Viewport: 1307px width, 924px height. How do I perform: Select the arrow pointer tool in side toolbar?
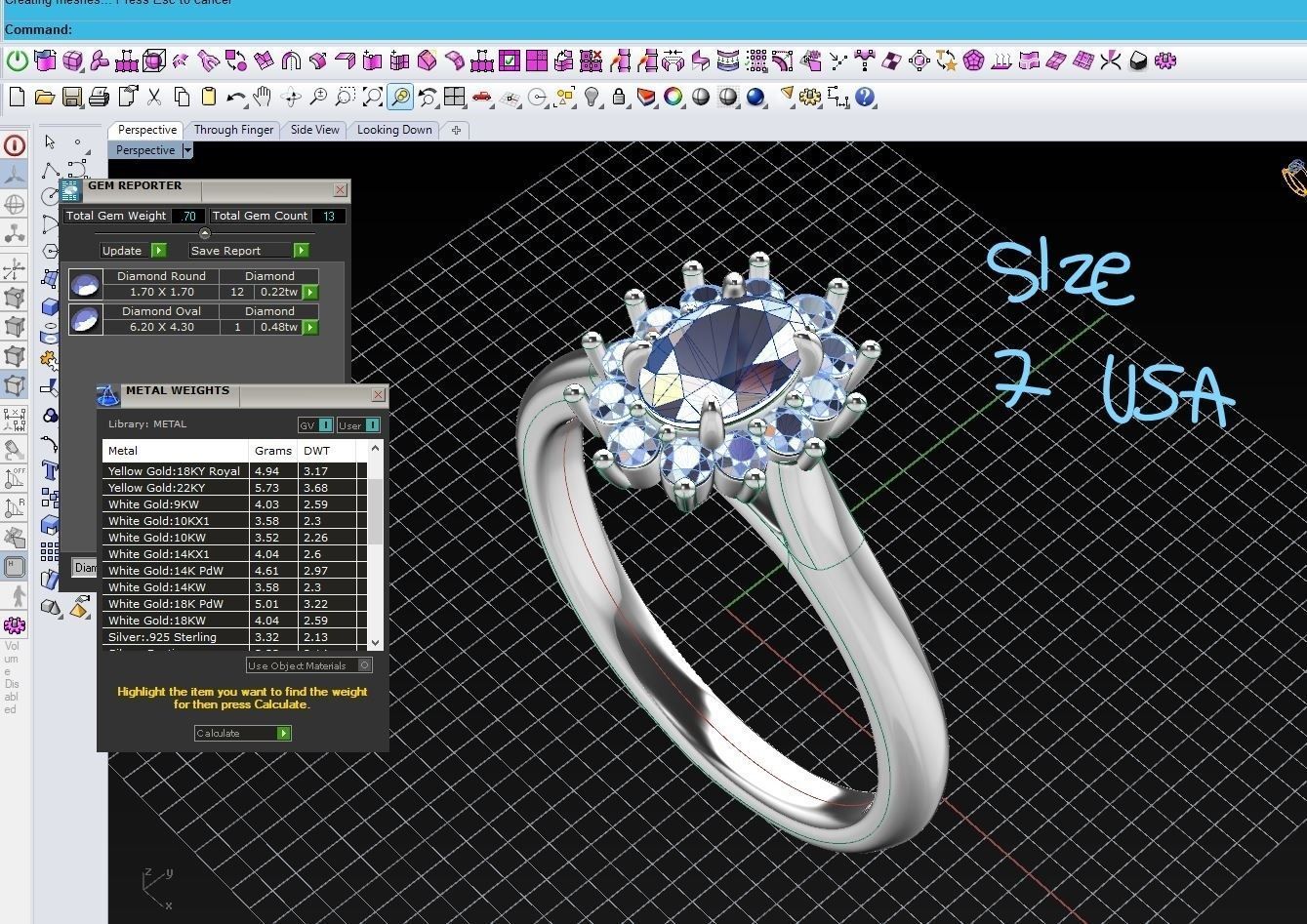click(51, 142)
